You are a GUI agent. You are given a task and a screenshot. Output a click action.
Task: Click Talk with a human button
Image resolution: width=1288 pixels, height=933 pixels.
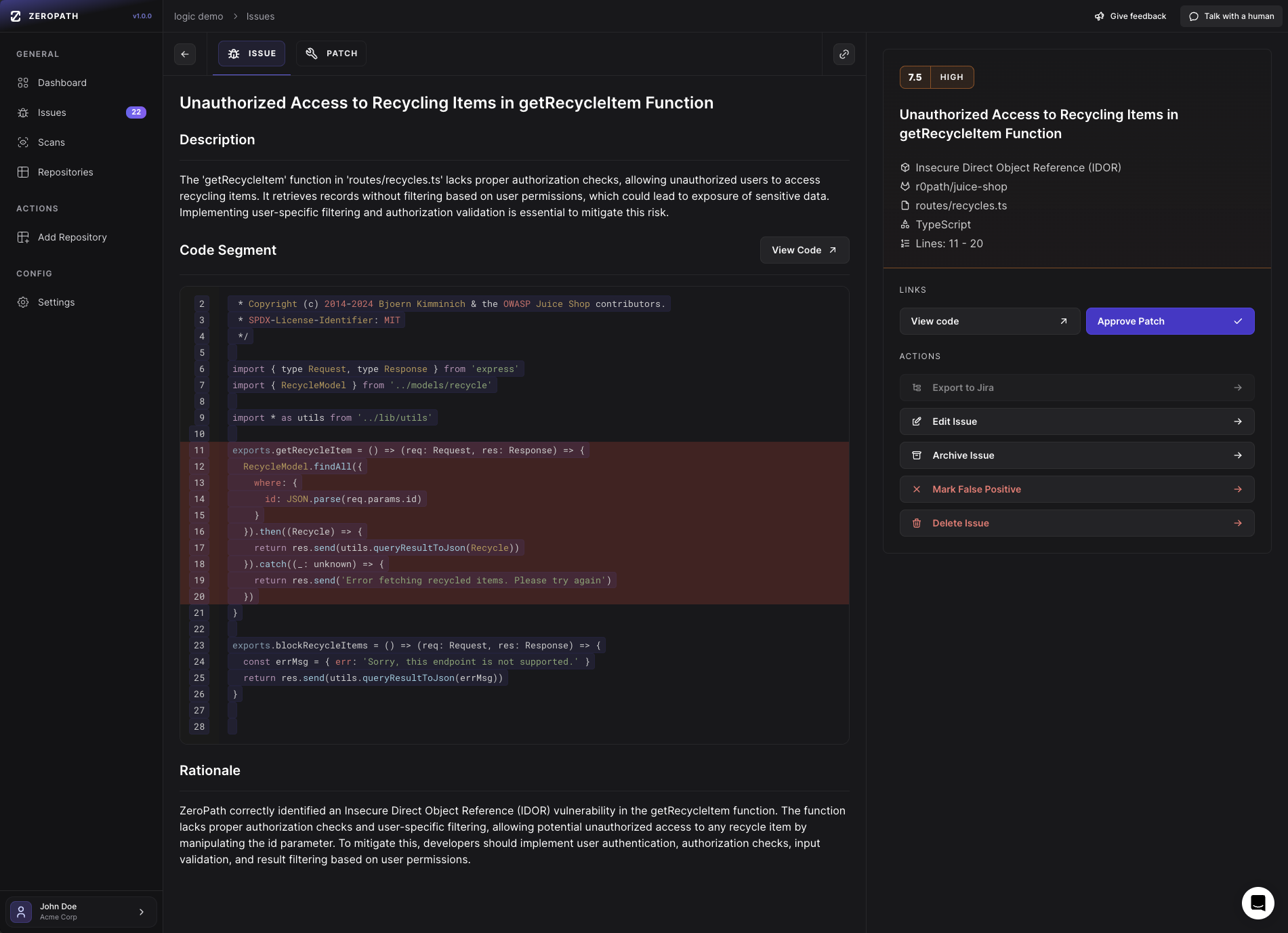click(1230, 16)
